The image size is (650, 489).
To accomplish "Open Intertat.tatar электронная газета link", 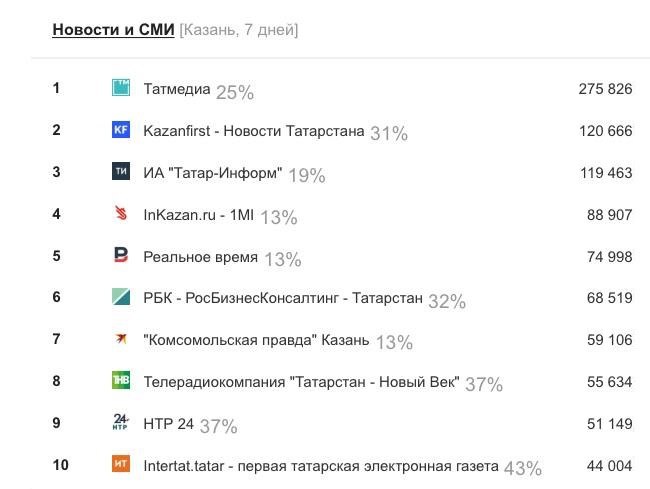I will tap(321, 466).
